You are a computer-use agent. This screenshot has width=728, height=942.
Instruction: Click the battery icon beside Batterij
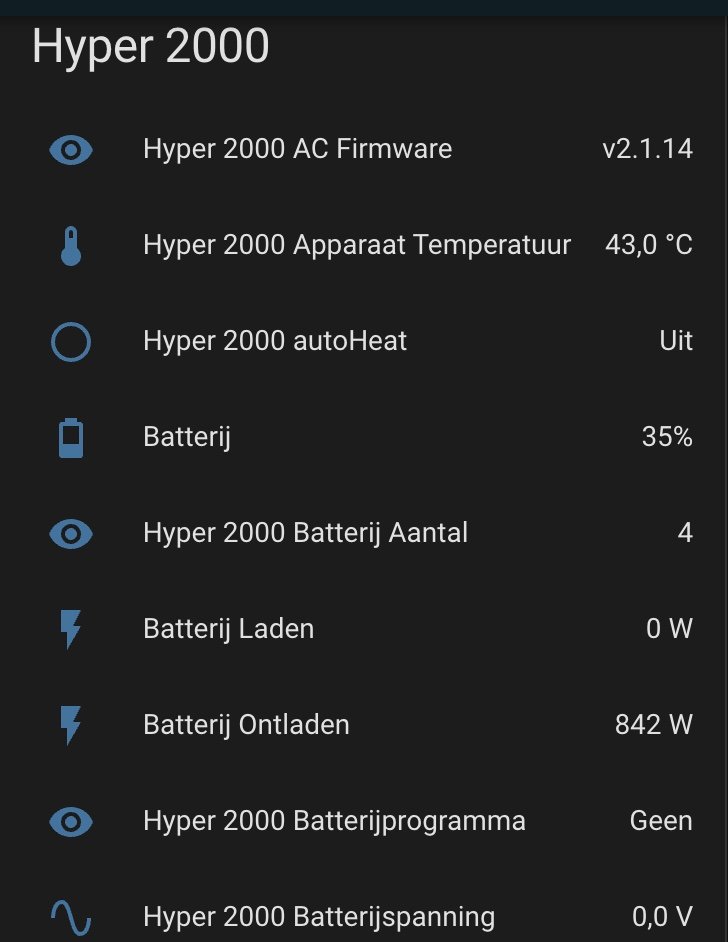pyautogui.click(x=71, y=438)
